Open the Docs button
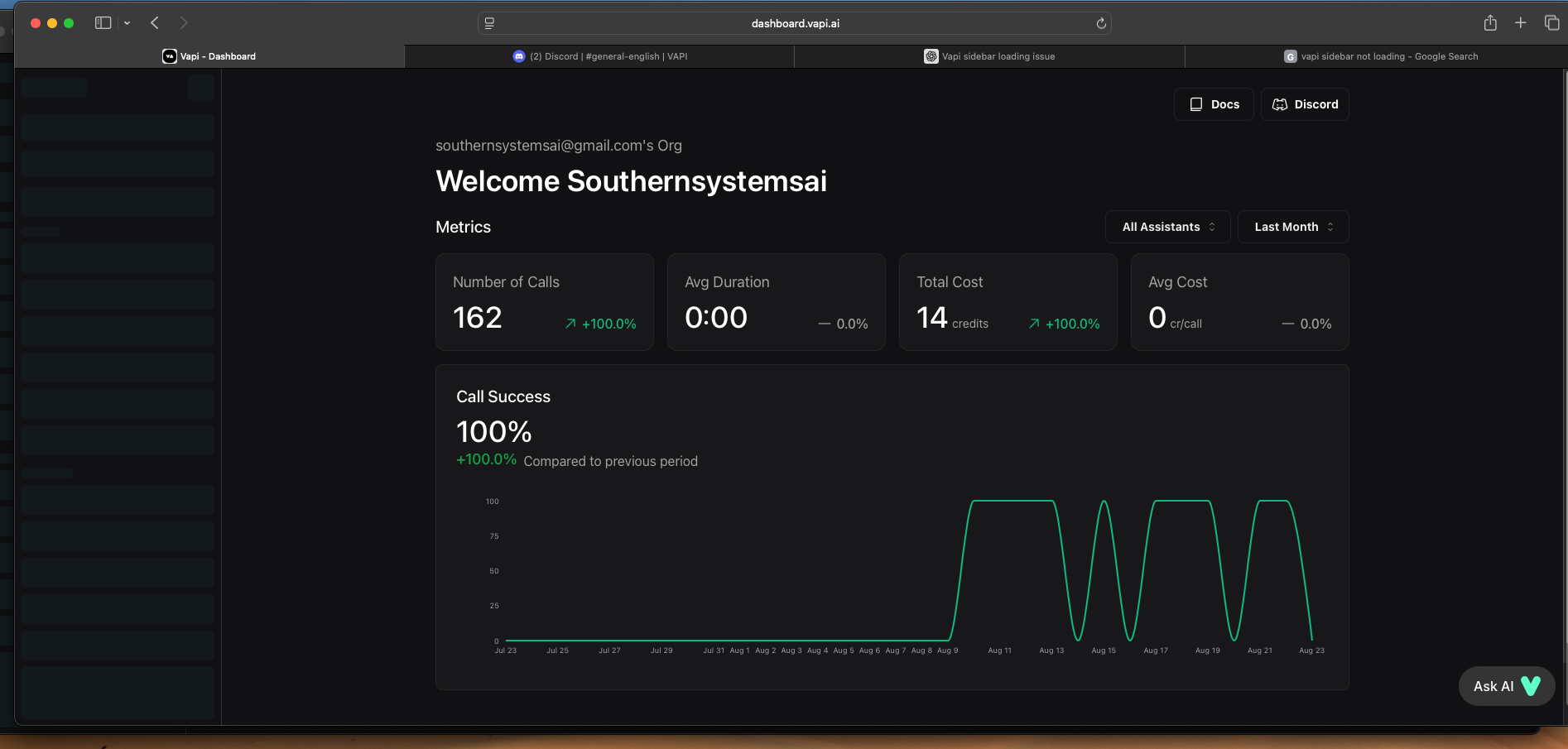Image resolution: width=1568 pixels, height=749 pixels. 1214,104
